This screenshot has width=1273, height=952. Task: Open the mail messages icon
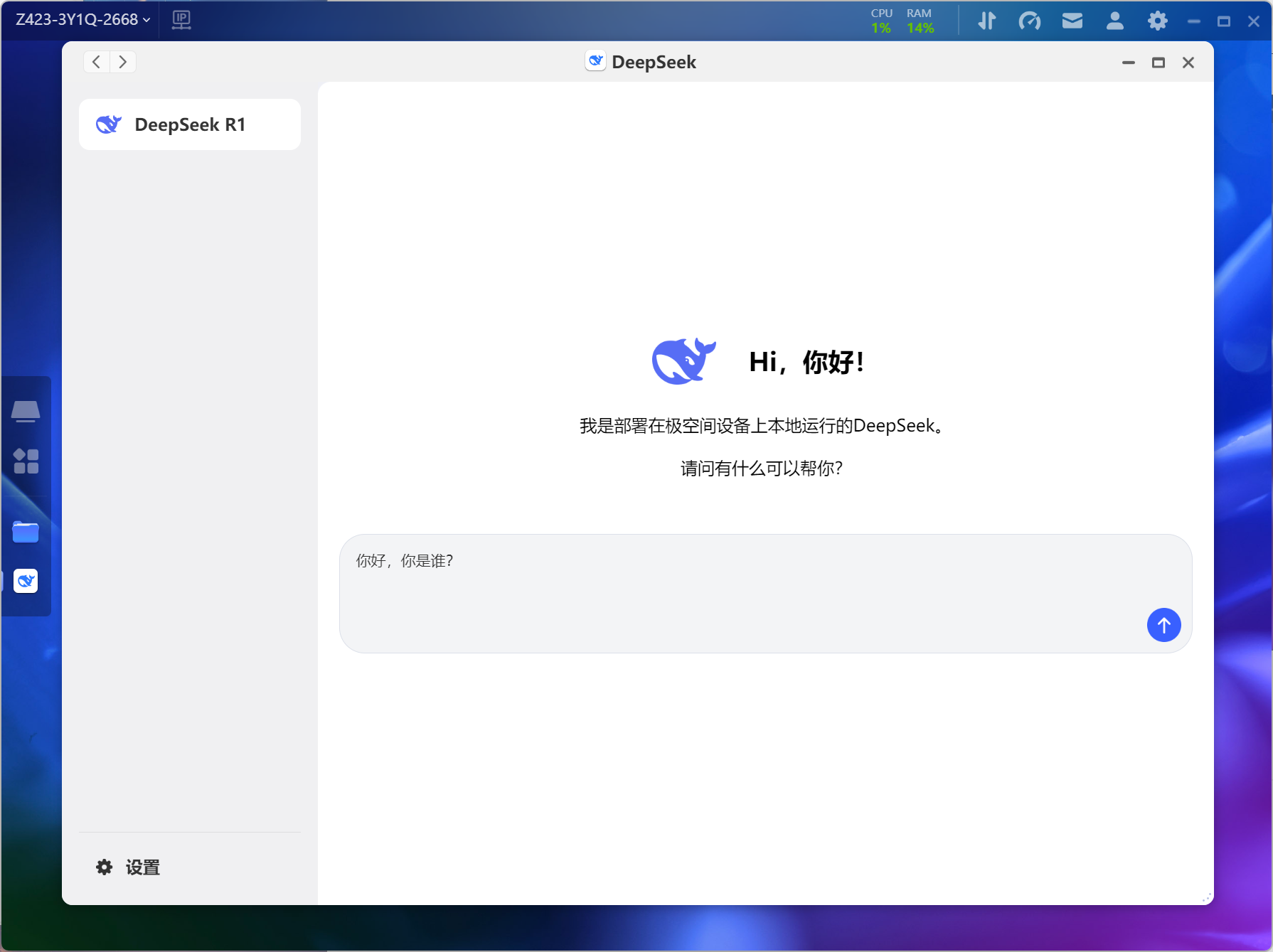coord(1072,21)
